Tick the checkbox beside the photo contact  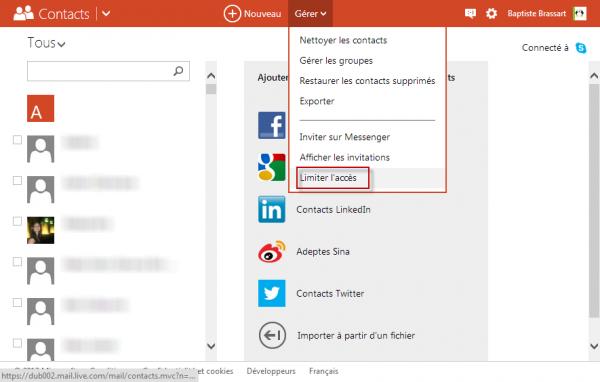click(17, 221)
